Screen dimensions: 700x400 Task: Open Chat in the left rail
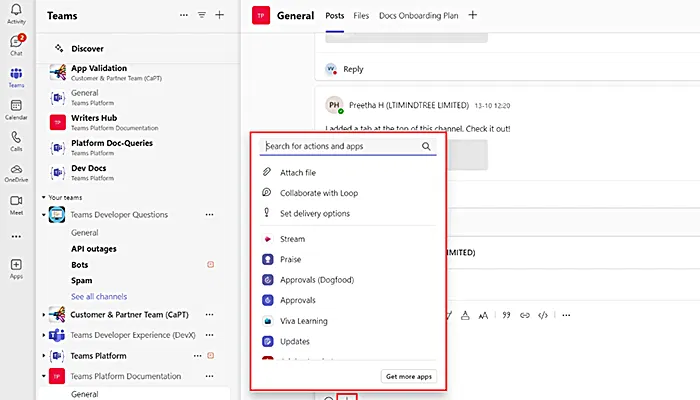pyautogui.click(x=16, y=44)
